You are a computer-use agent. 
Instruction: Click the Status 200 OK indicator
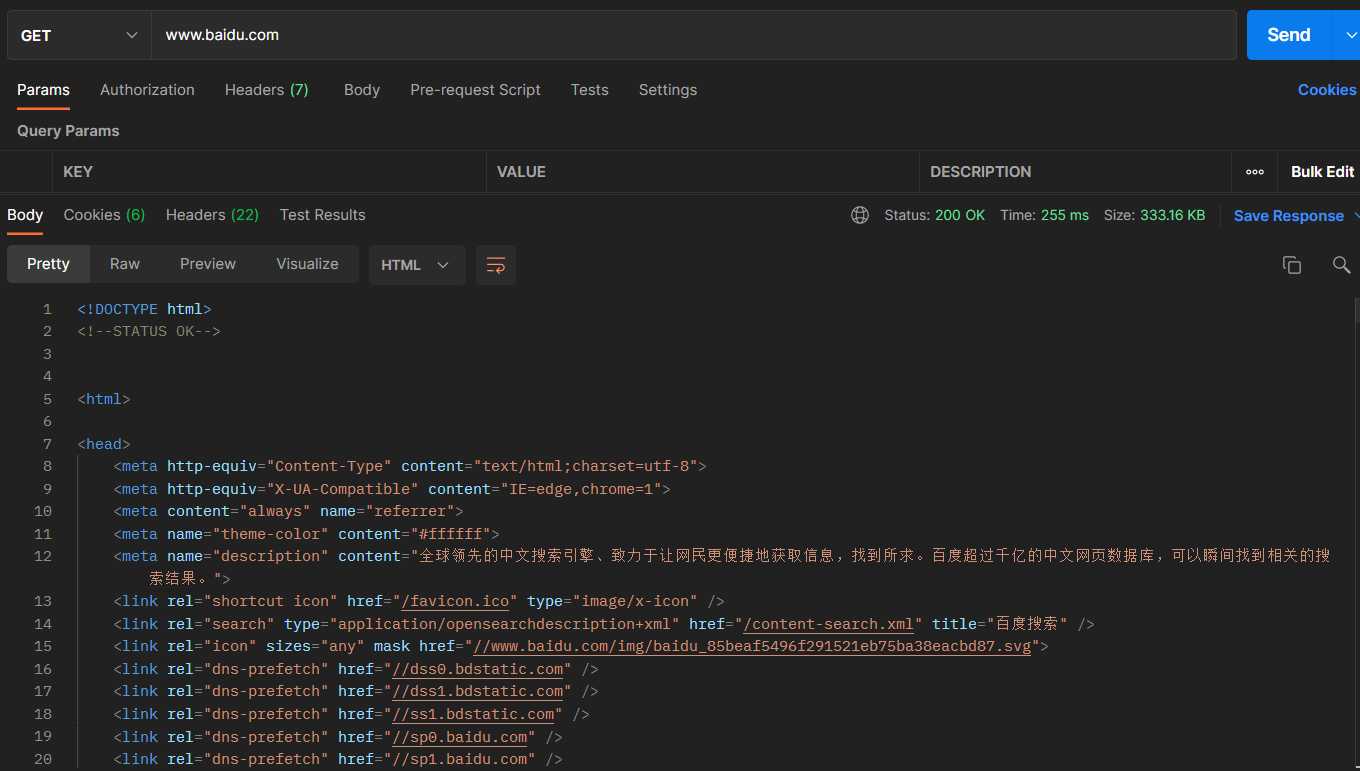[x=934, y=215]
